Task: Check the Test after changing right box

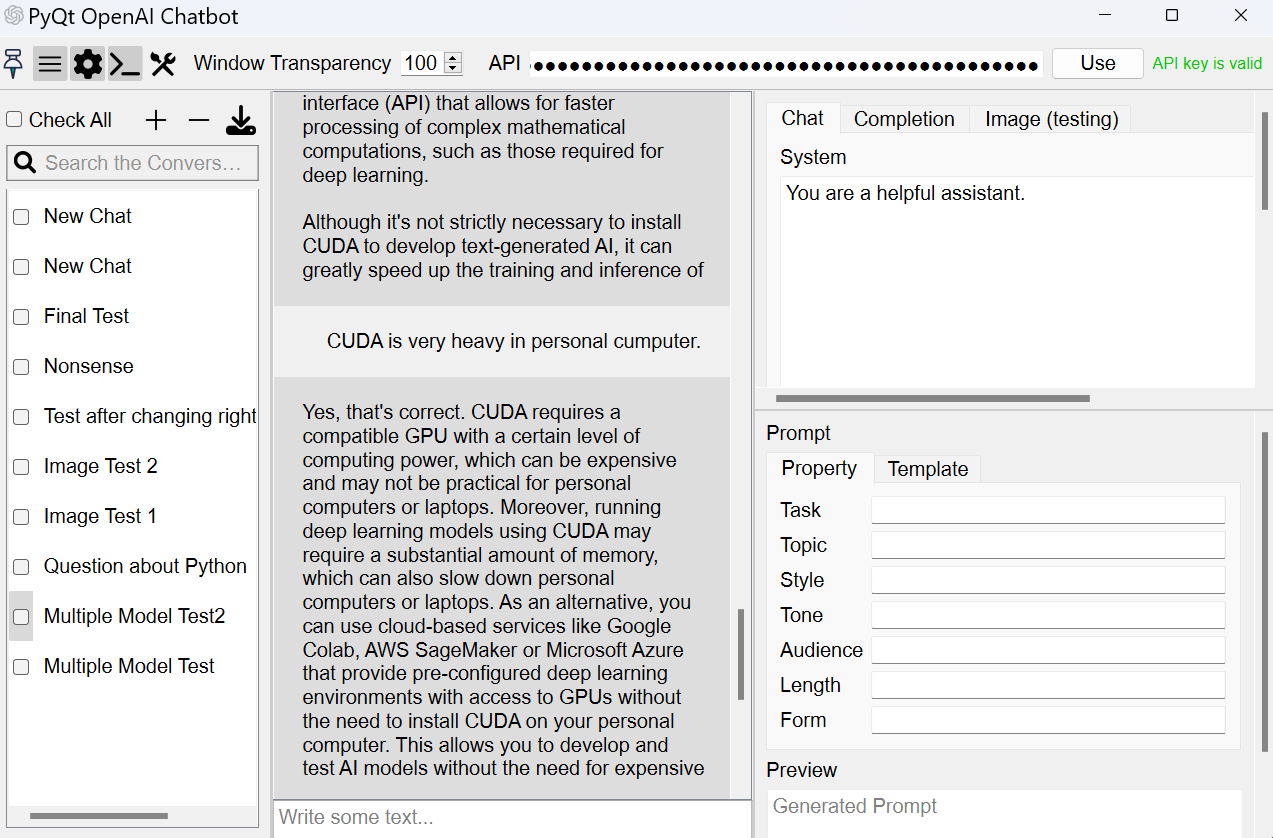Action: click(21, 417)
